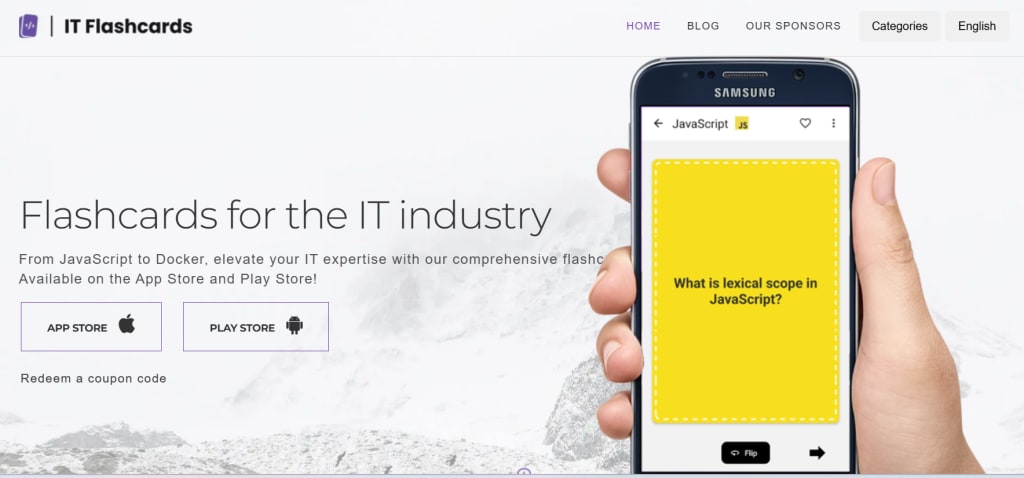
Task: Open the Categories dropdown
Action: (x=899, y=26)
